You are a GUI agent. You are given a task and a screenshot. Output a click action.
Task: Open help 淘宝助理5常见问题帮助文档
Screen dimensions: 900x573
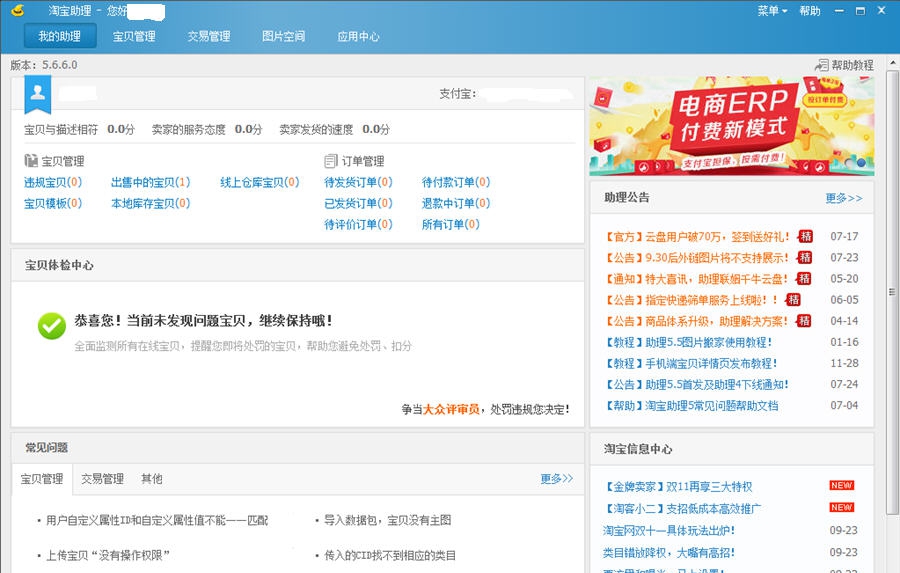(x=692, y=405)
